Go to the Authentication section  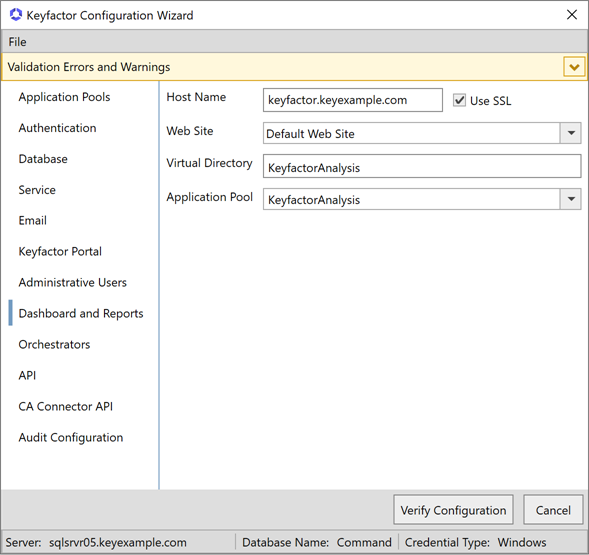57,128
